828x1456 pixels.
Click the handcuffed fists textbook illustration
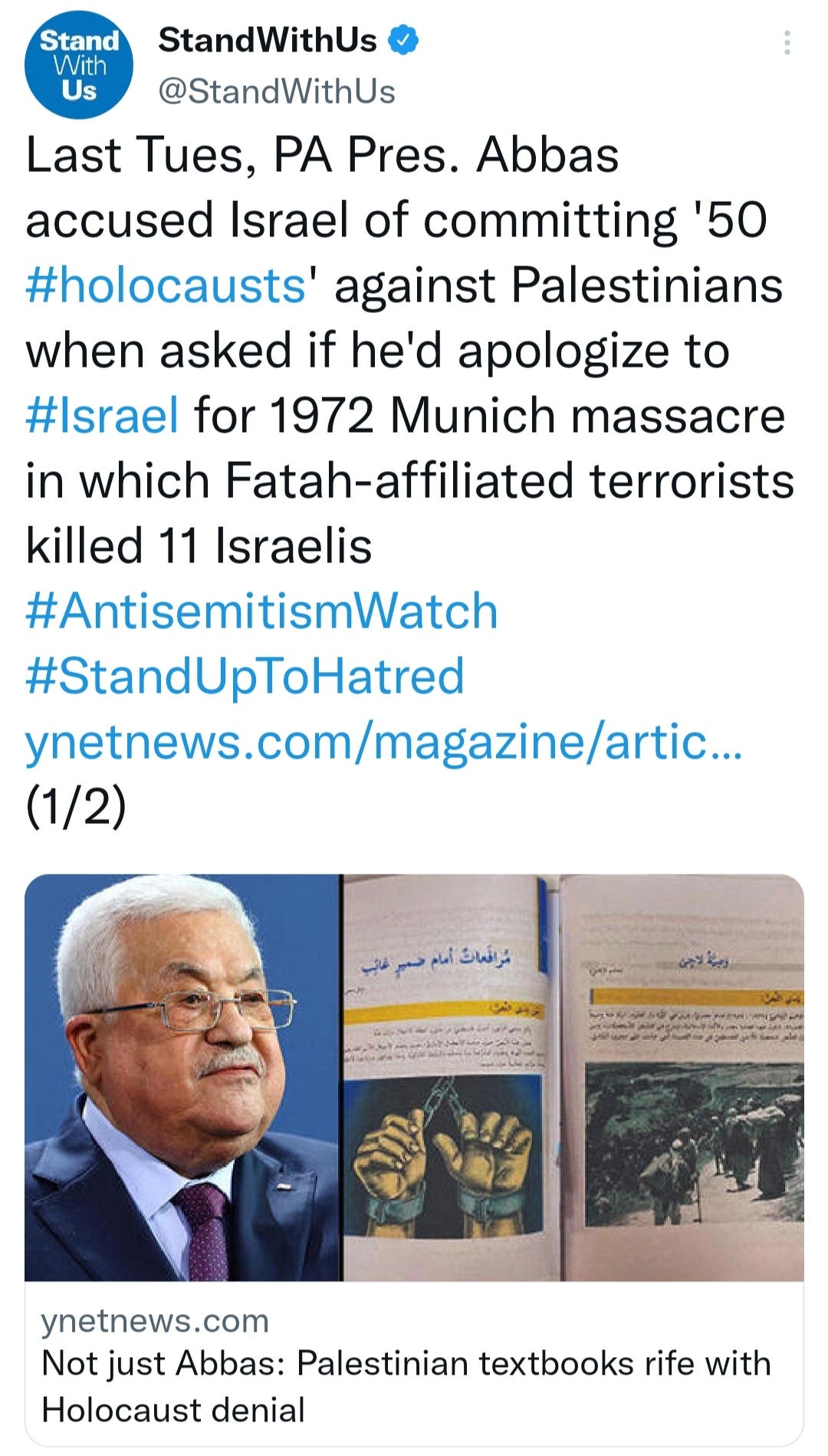443,1157
